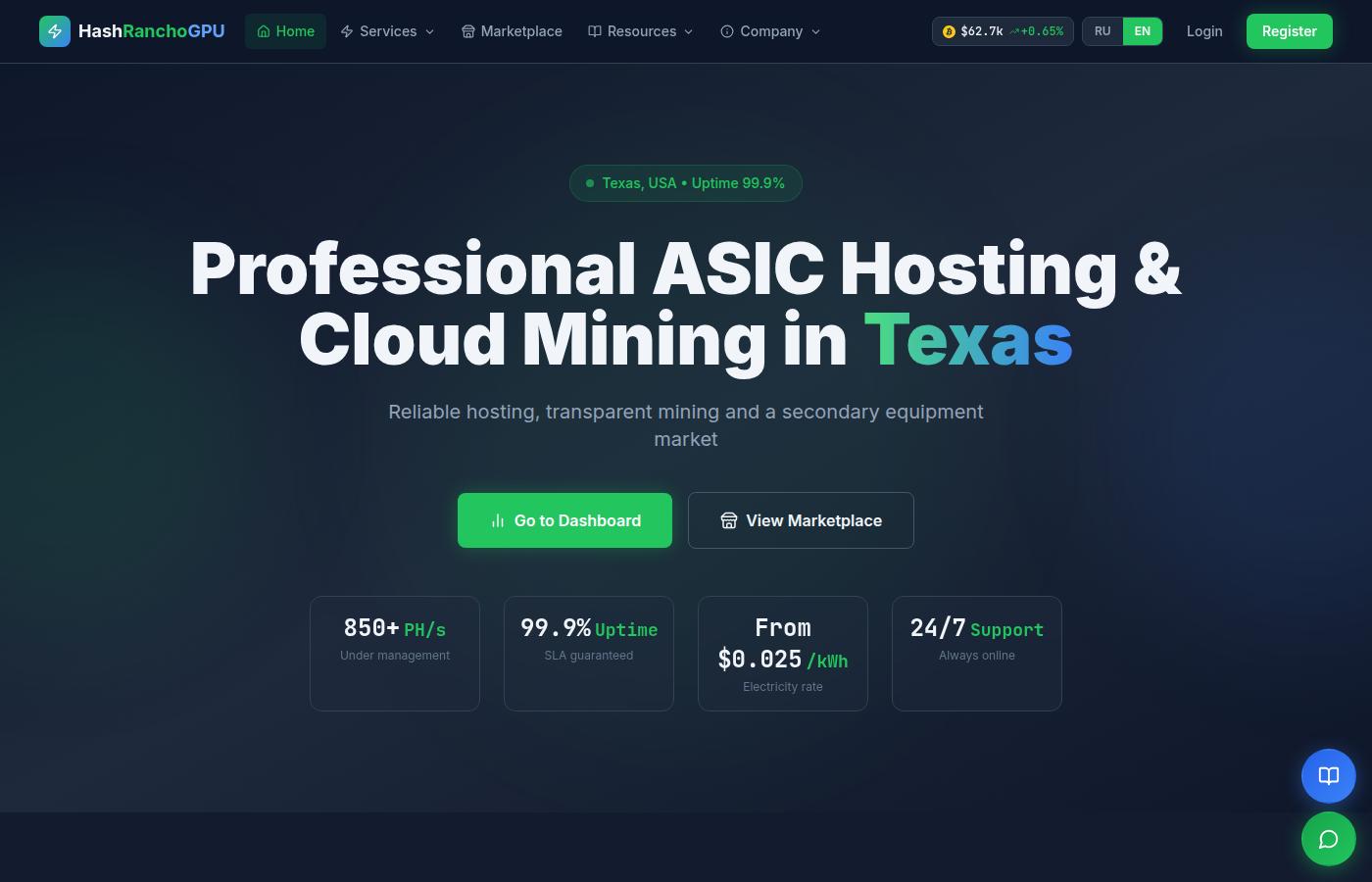Go to the Home nav item
This screenshot has height=882, width=1372.
point(285,31)
